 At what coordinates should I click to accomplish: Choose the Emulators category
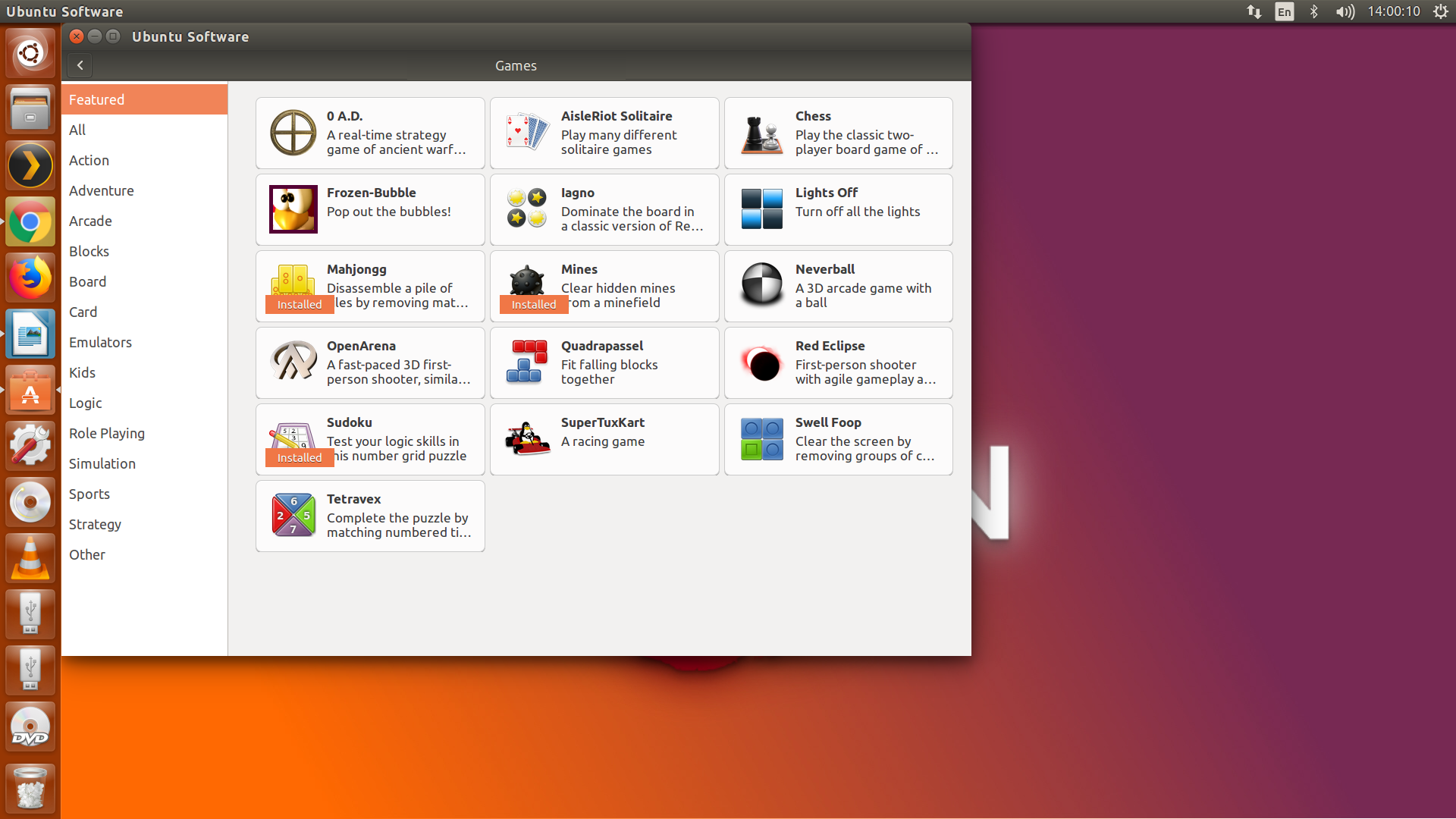(x=144, y=342)
